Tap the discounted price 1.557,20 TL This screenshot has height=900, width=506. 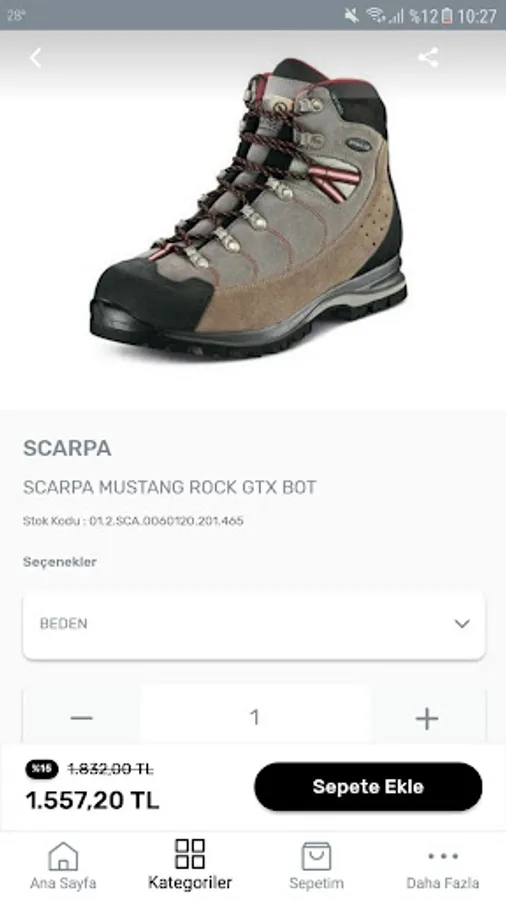click(x=92, y=800)
